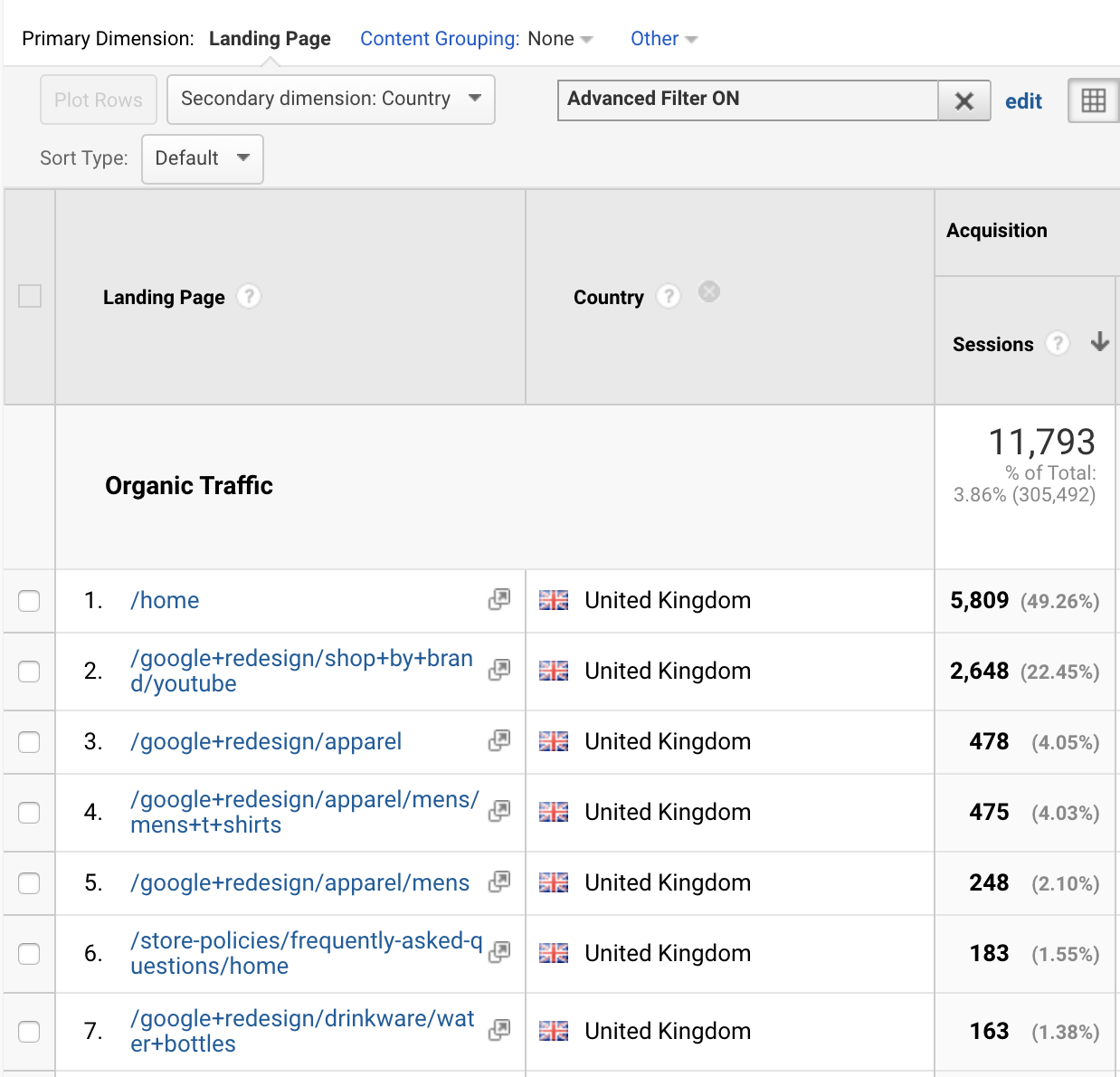This screenshot has width=1120, height=1077.
Task: Open the Sort Type Default dropdown
Action: click(202, 159)
